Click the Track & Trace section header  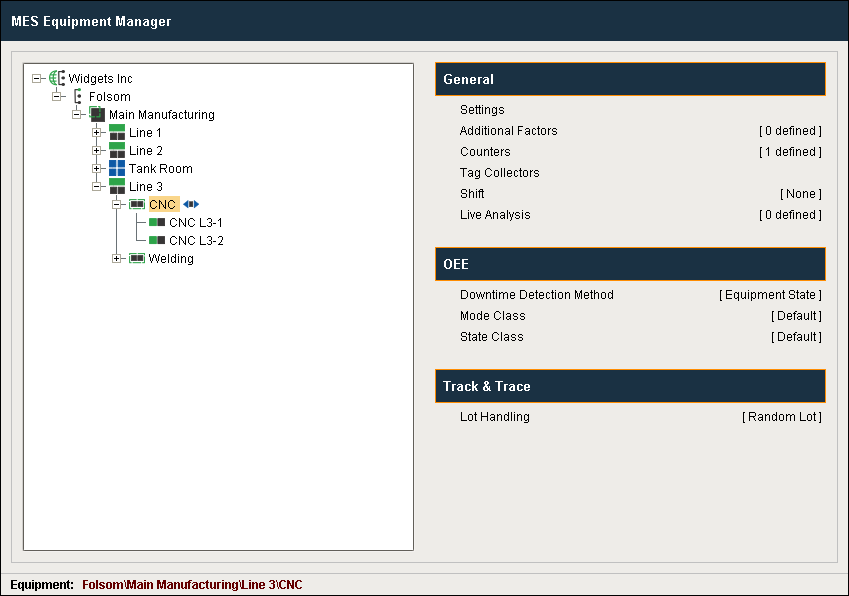coord(630,386)
